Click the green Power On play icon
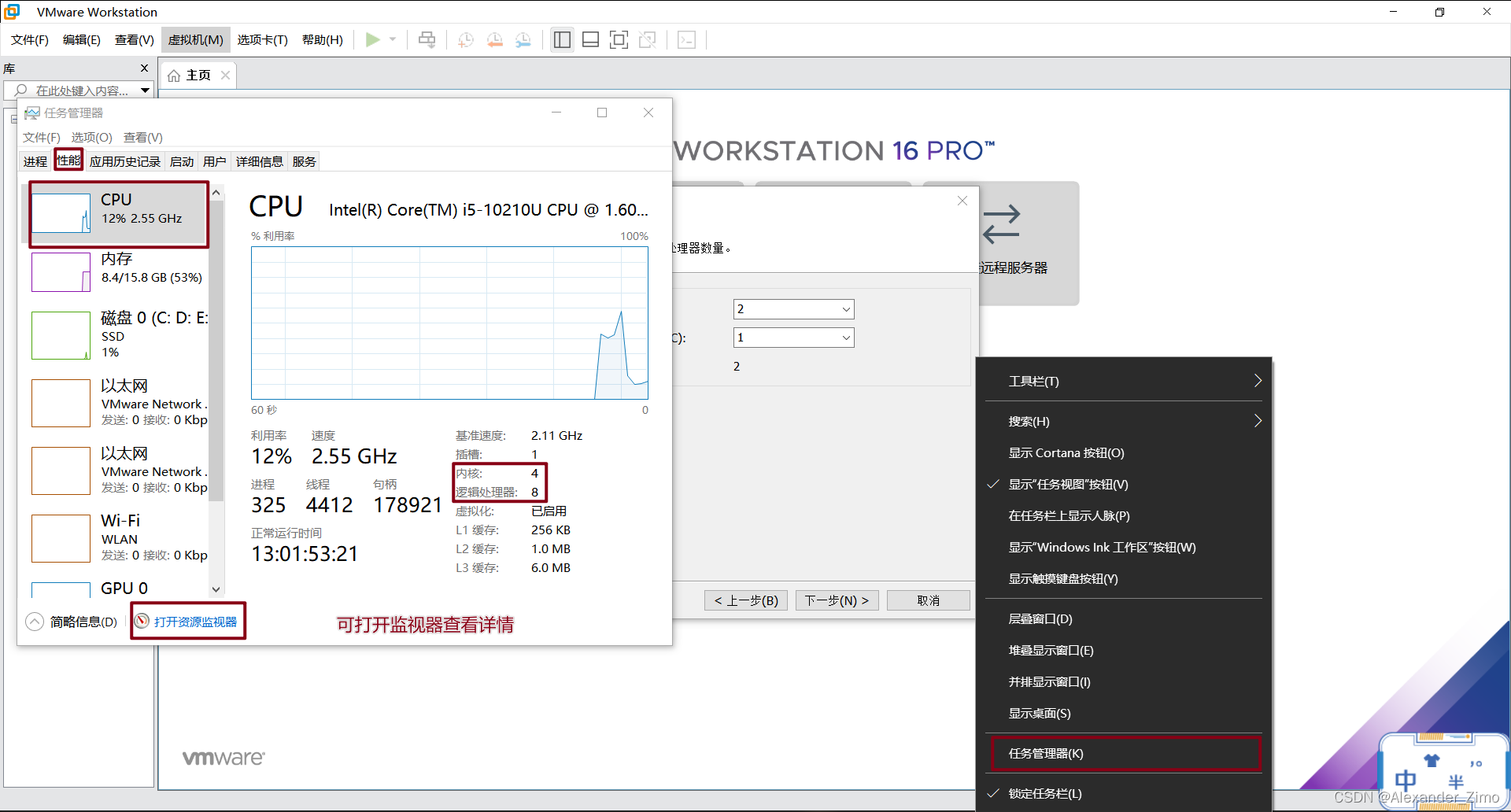This screenshot has height=812, width=1511. (373, 39)
